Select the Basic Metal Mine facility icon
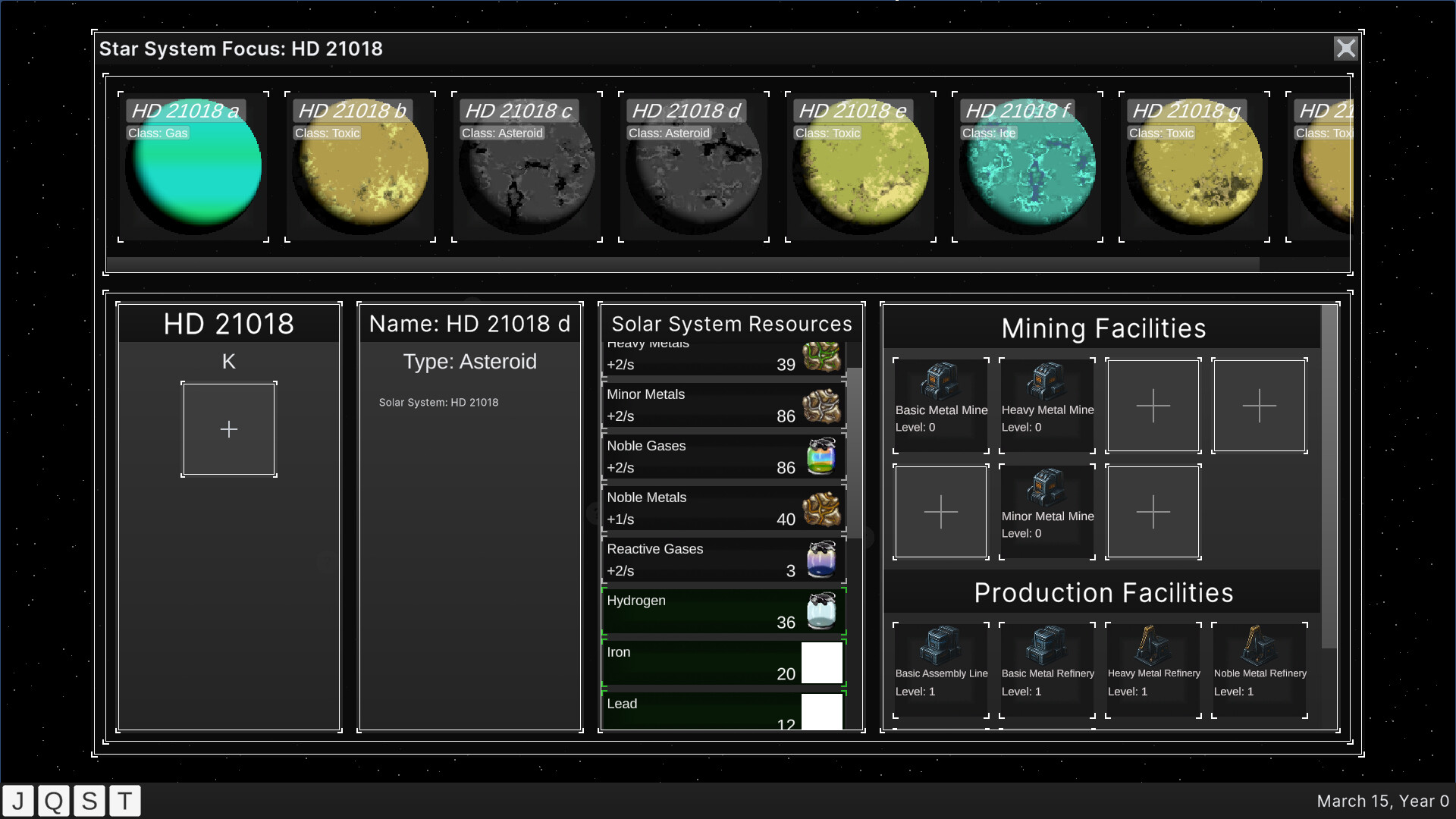Viewport: 1456px width, 819px height. [x=940, y=383]
